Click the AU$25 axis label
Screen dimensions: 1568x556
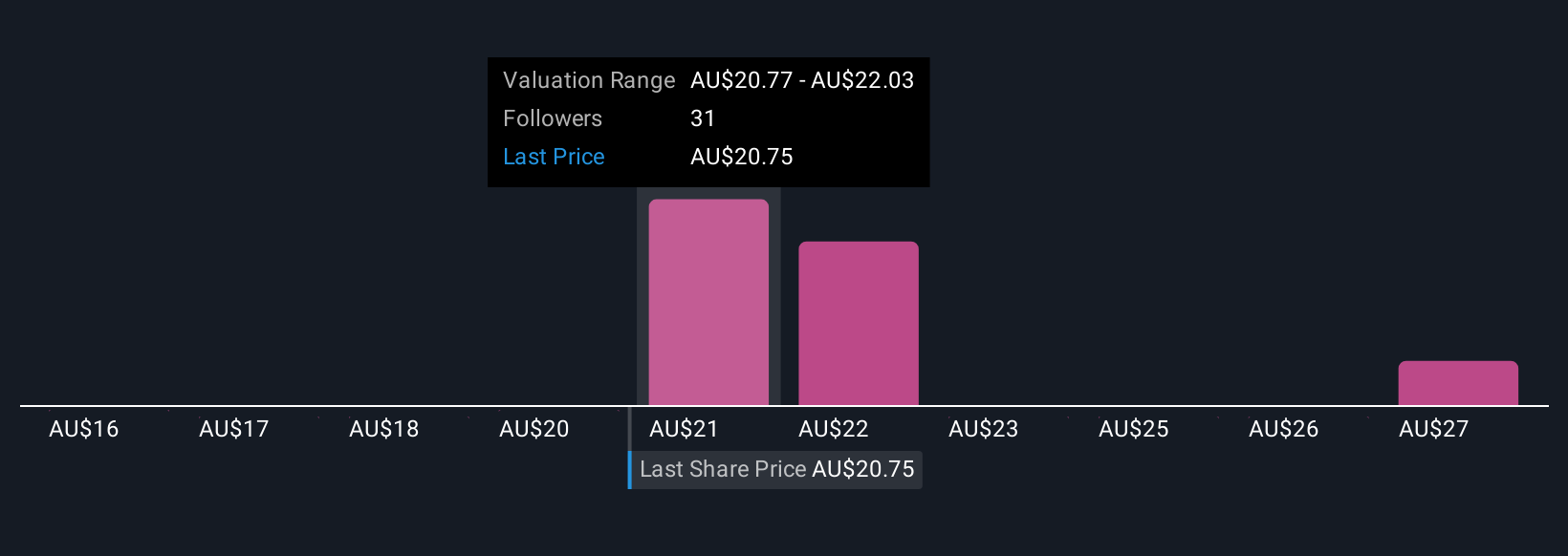(x=1134, y=430)
